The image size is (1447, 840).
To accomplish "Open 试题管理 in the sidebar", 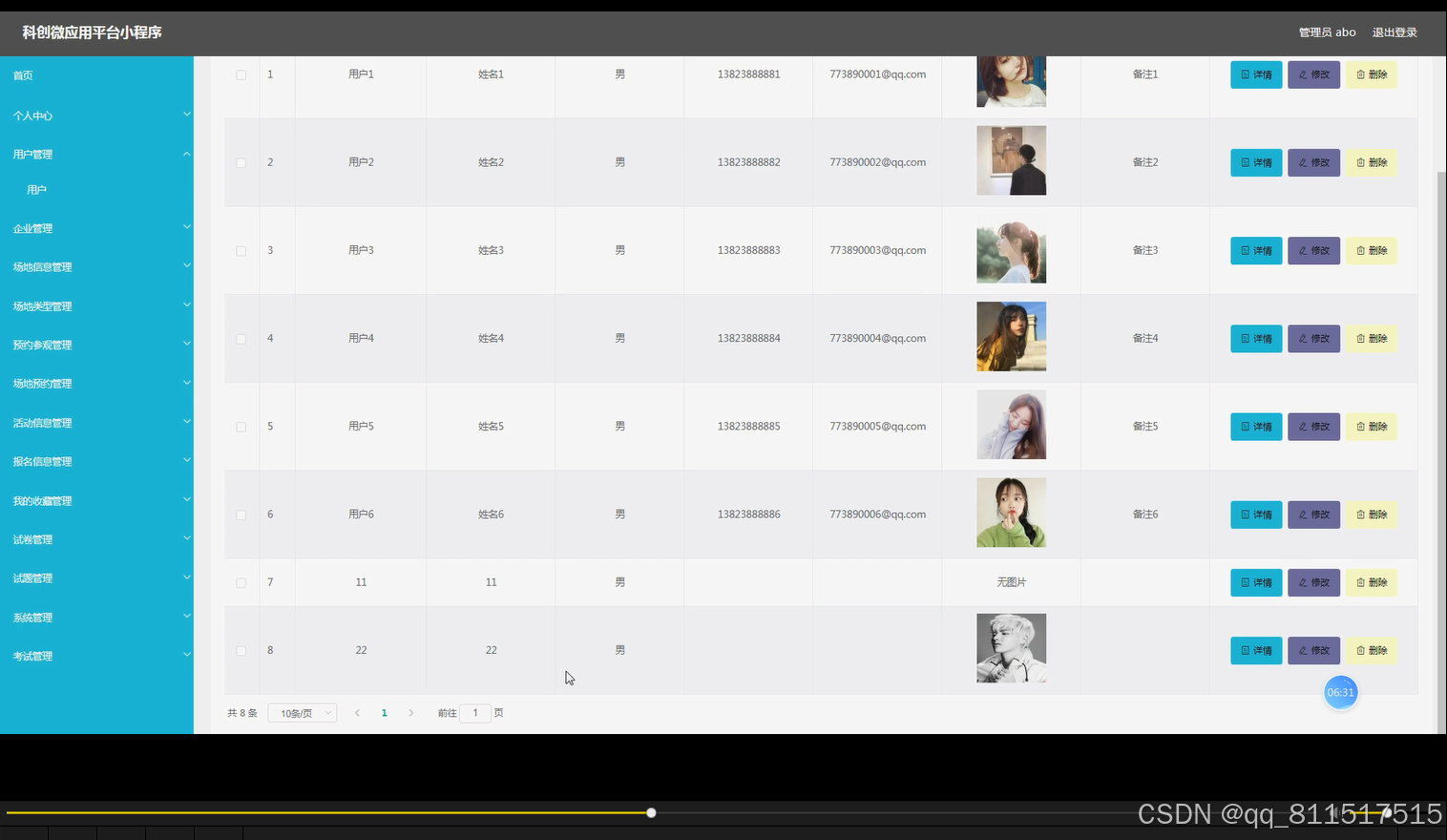I will pos(96,578).
